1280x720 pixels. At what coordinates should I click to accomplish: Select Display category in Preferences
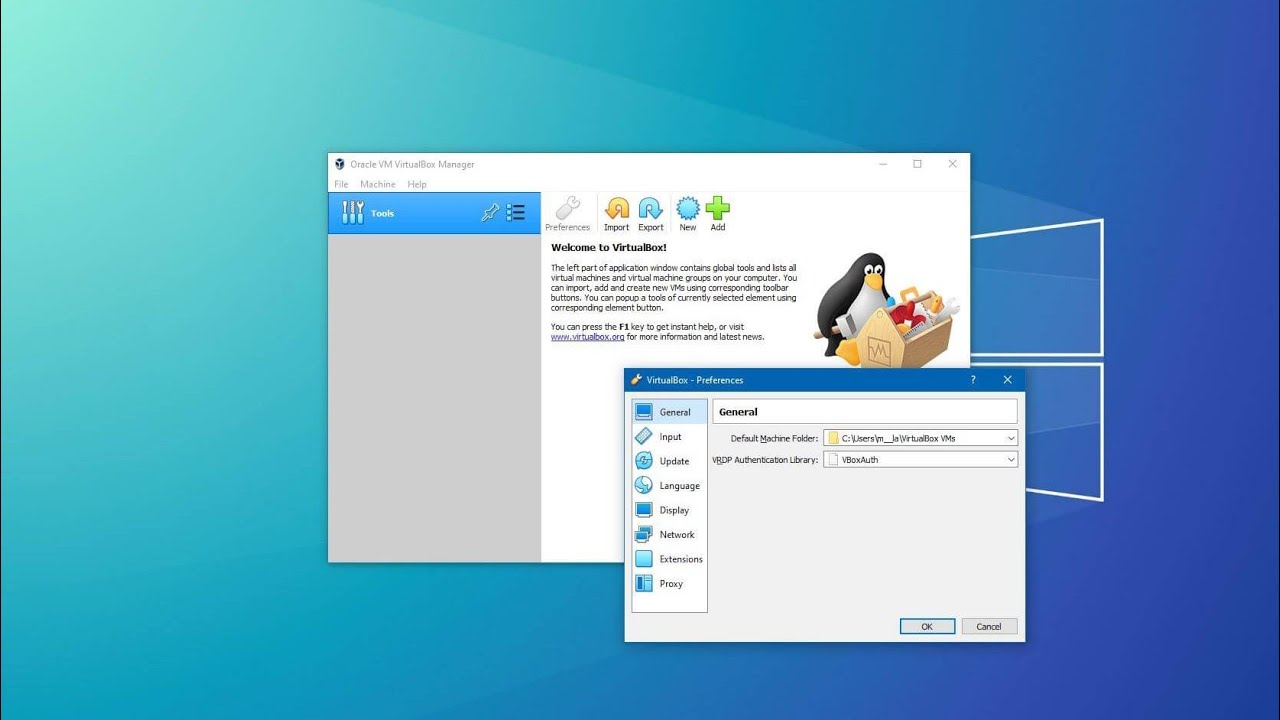tap(669, 510)
